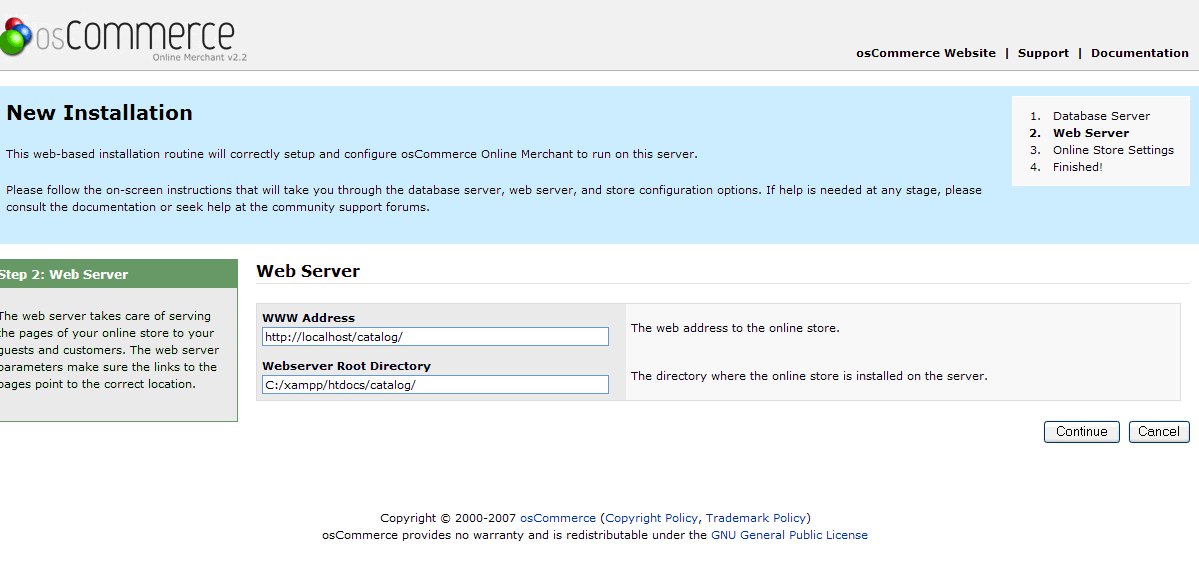Open the Trademark Policy link
This screenshot has height=563, width=1199.
pyautogui.click(x=755, y=518)
